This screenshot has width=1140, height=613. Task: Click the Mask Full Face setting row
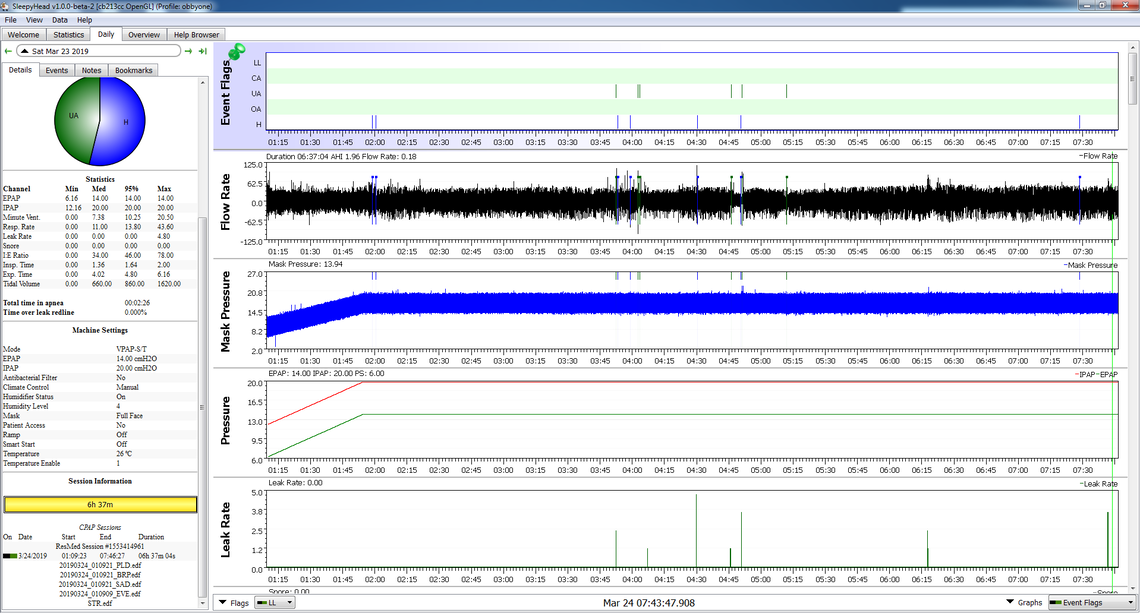click(x=100, y=415)
